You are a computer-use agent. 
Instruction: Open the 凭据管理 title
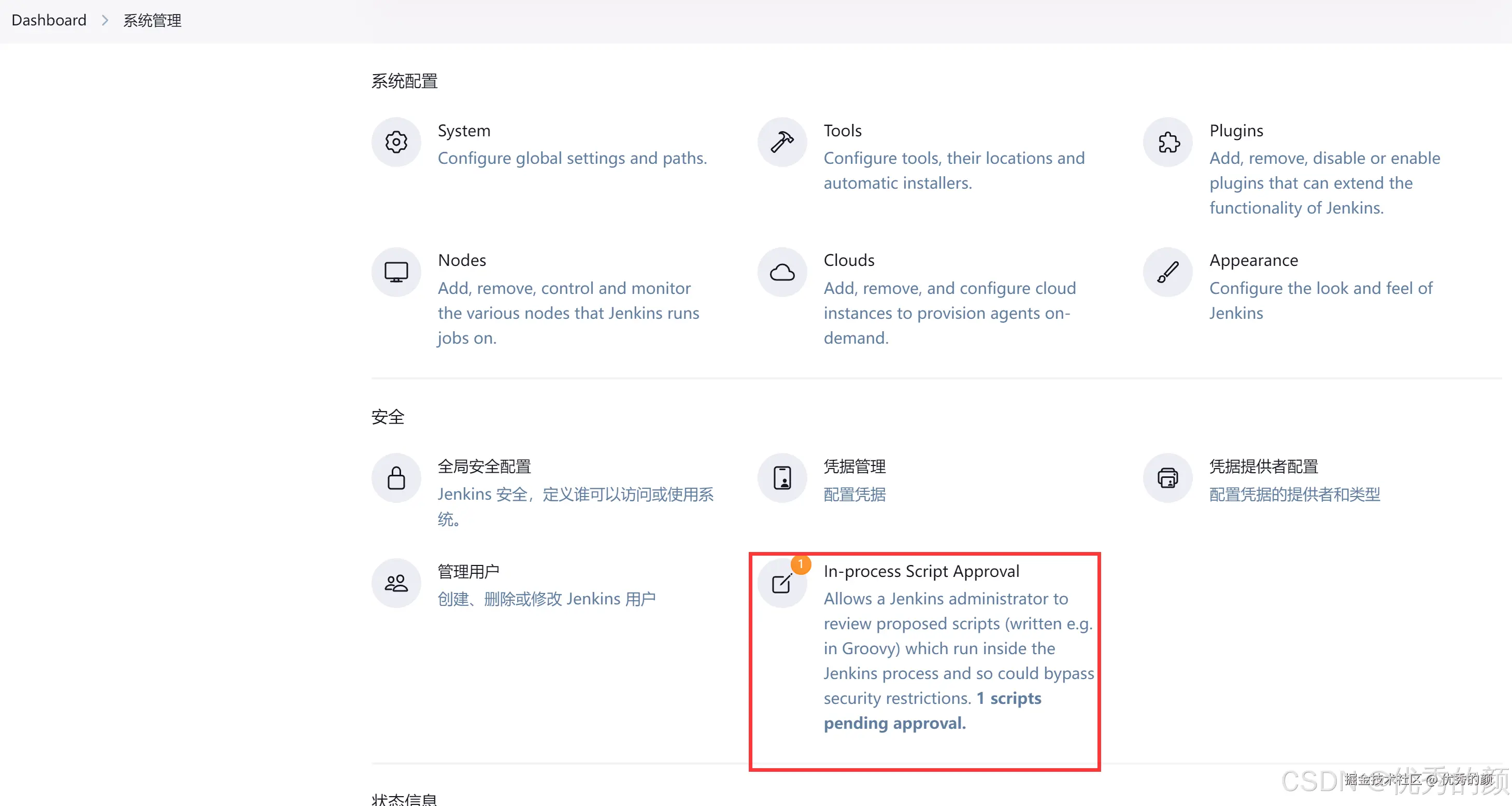[x=854, y=466]
